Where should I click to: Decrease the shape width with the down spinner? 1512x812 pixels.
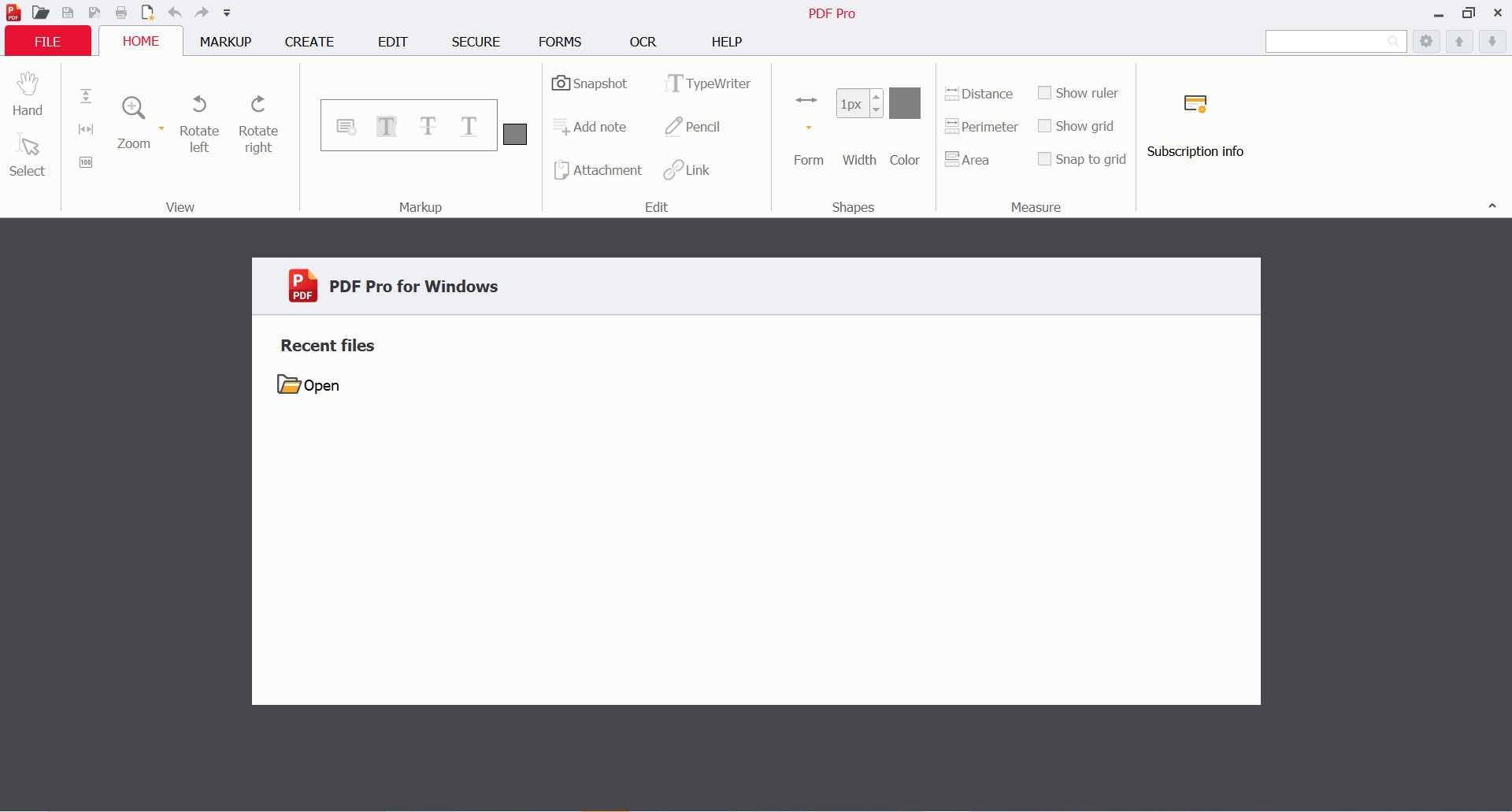(x=876, y=110)
